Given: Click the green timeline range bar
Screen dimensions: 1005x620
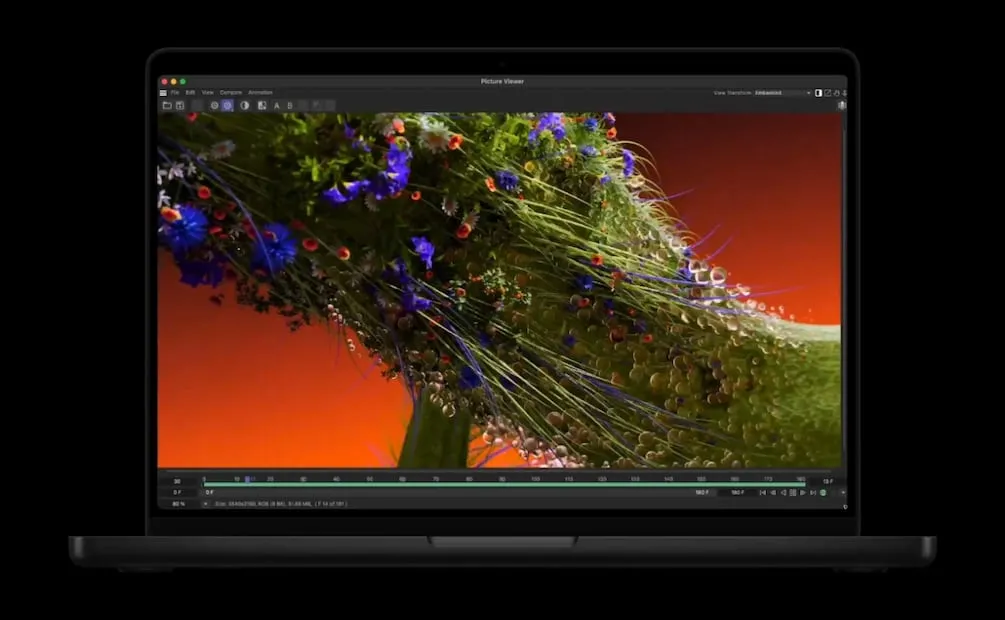Looking at the screenshot, I should coord(504,485).
